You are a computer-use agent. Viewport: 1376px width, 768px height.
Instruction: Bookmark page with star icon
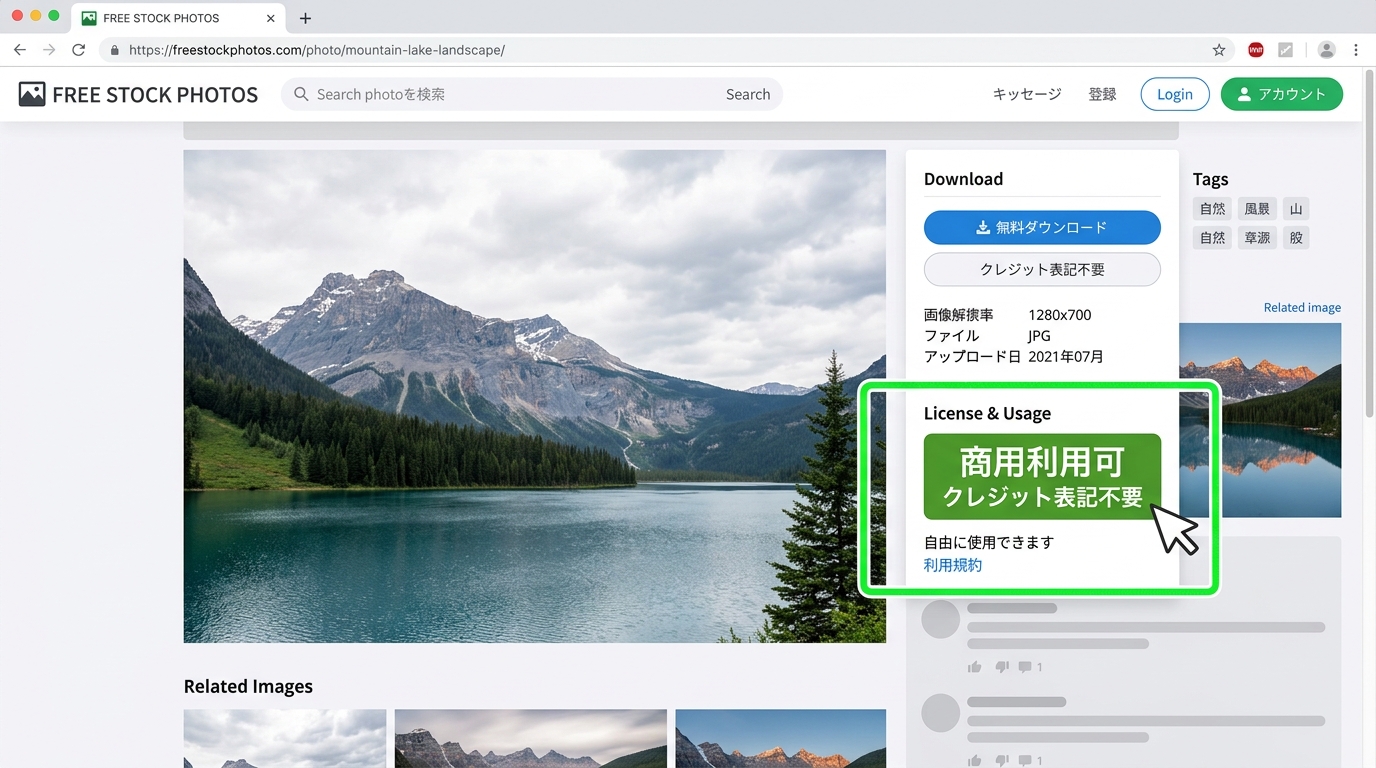pos(1218,50)
